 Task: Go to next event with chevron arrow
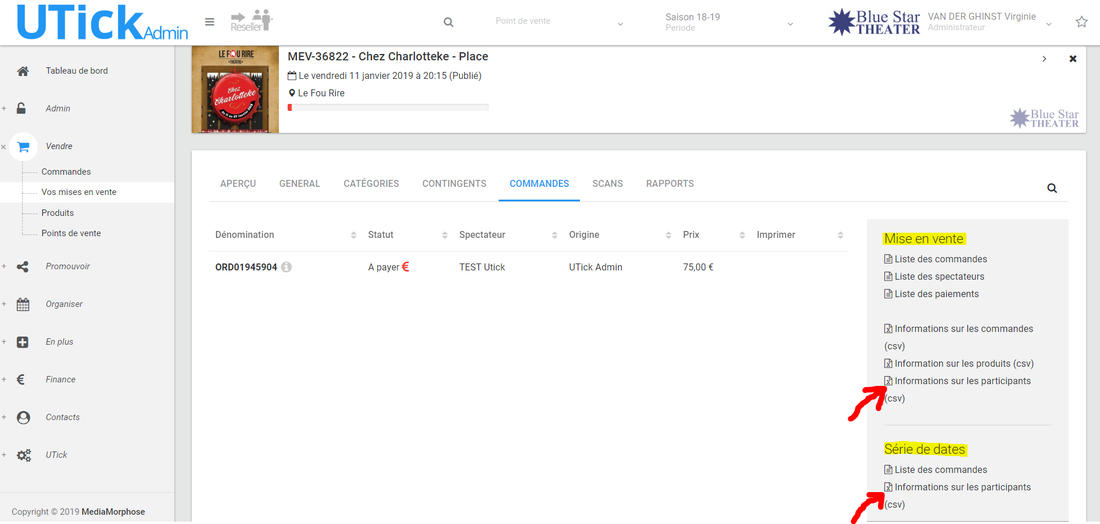(x=1044, y=59)
